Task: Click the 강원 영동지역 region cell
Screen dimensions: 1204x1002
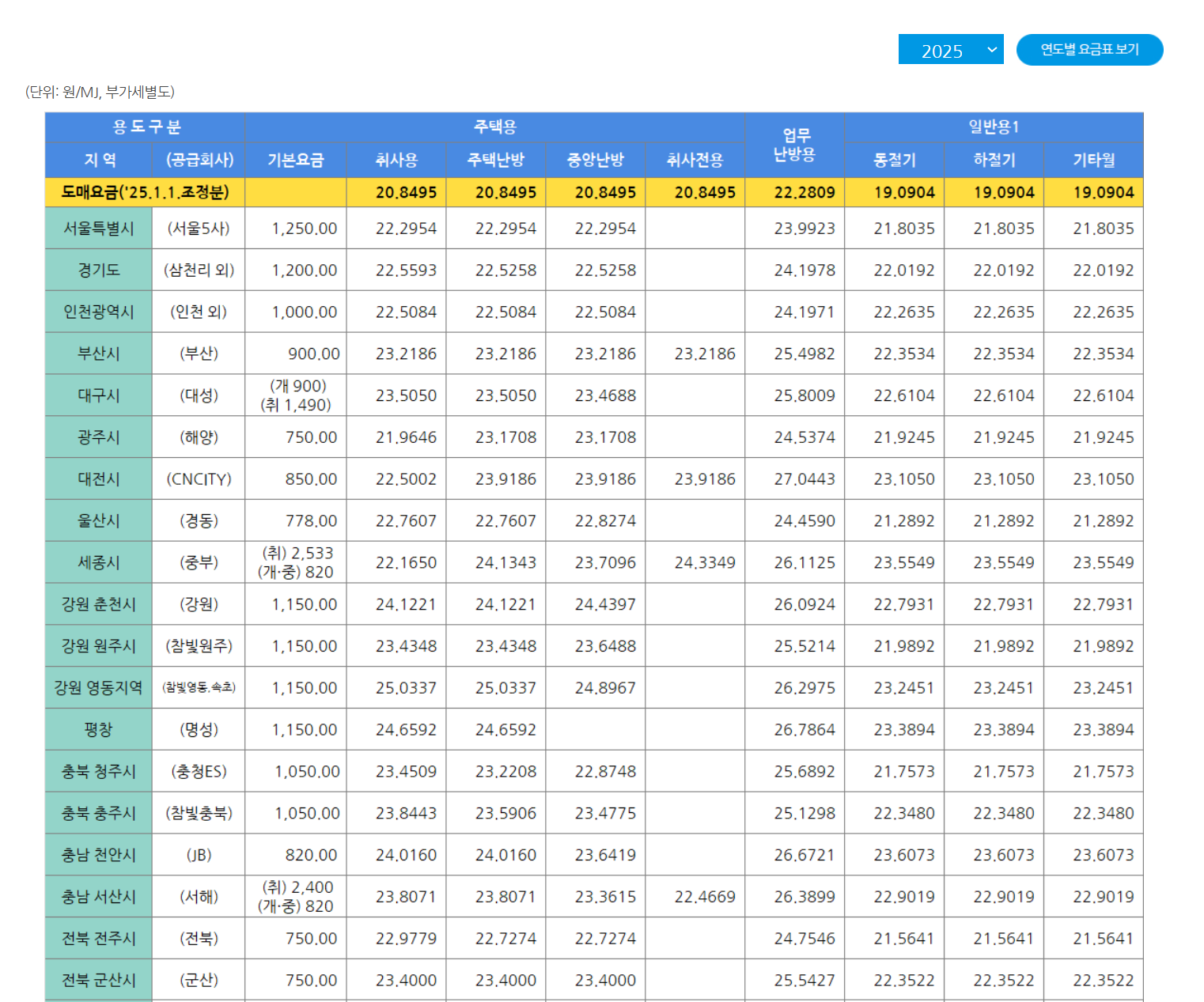Action: click(x=99, y=688)
